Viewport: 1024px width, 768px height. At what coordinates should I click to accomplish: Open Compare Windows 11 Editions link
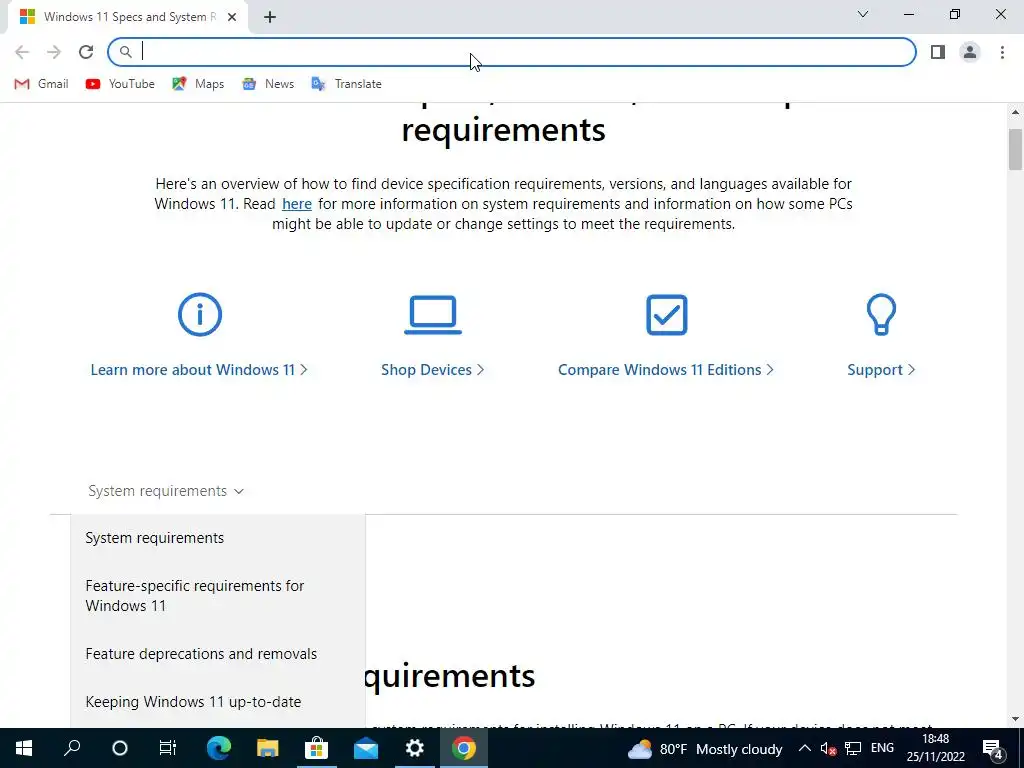tap(666, 370)
